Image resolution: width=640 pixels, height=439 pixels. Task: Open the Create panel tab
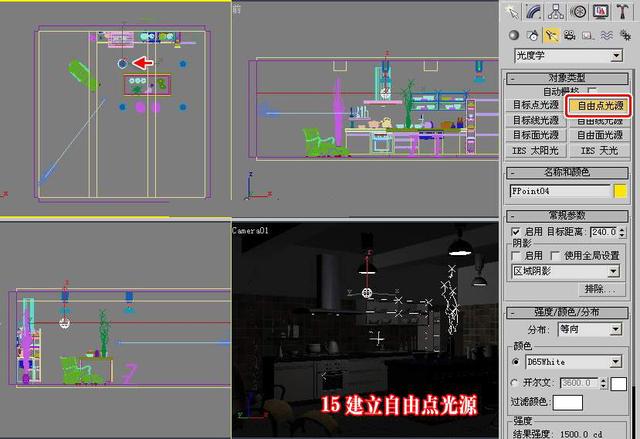(x=512, y=11)
